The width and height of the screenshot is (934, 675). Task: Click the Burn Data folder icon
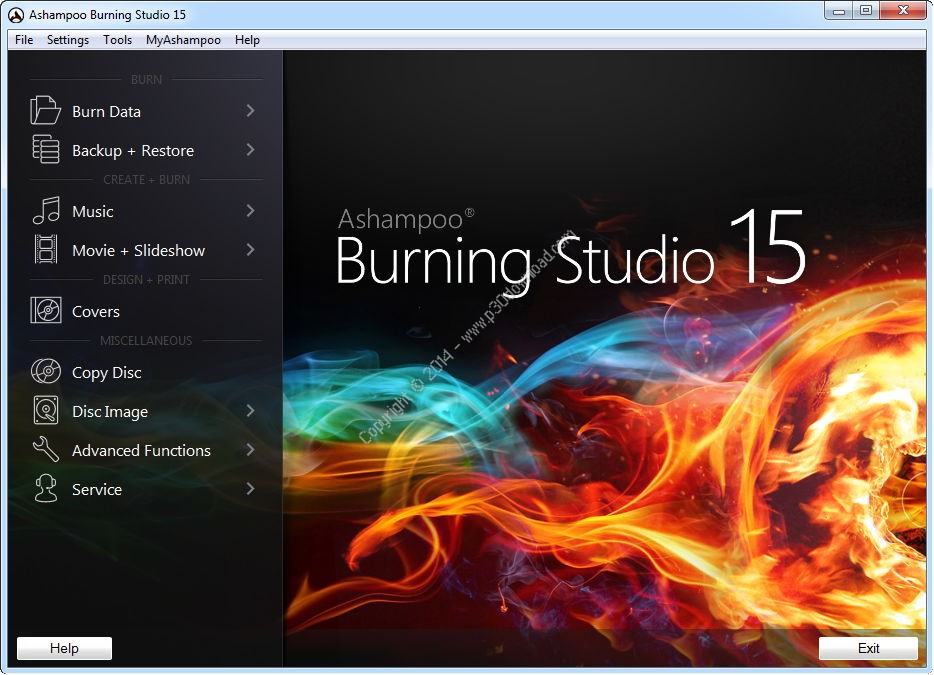46,111
